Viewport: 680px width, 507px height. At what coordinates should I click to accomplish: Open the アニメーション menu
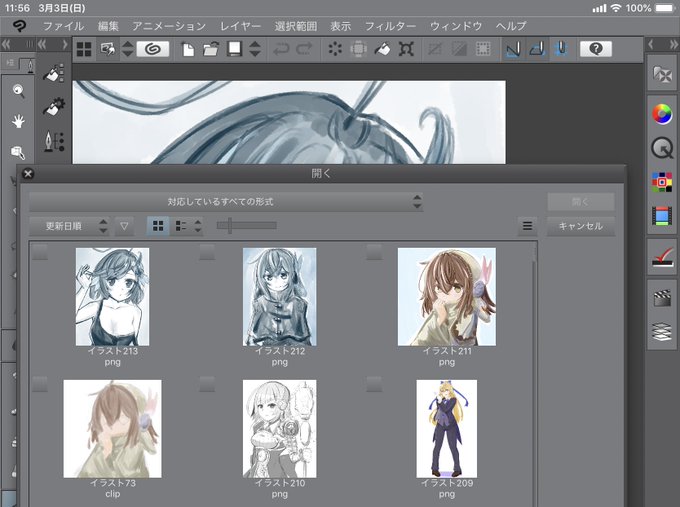pyautogui.click(x=169, y=26)
